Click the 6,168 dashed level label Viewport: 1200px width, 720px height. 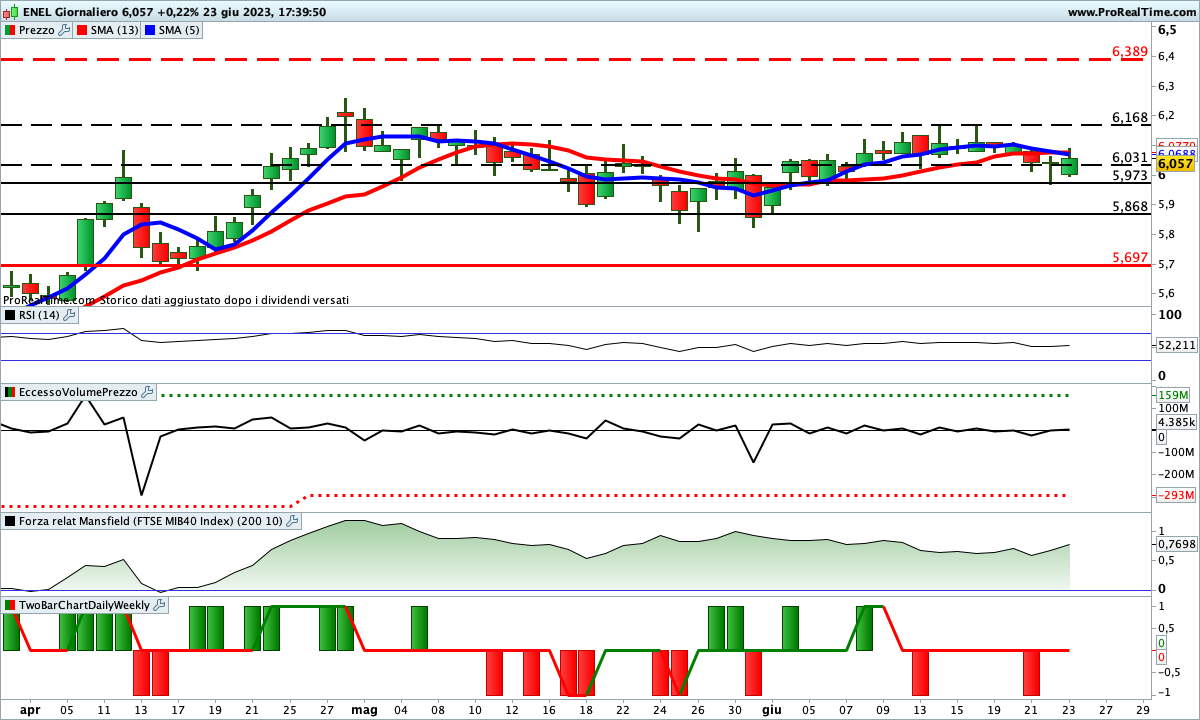click(x=1130, y=118)
